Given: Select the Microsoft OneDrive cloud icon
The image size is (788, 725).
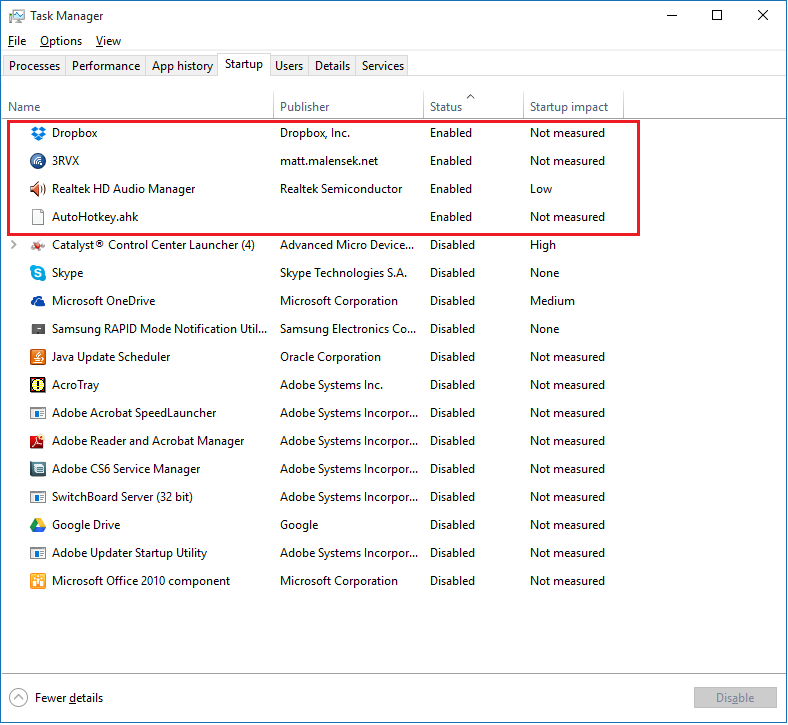Looking at the screenshot, I should [38, 301].
